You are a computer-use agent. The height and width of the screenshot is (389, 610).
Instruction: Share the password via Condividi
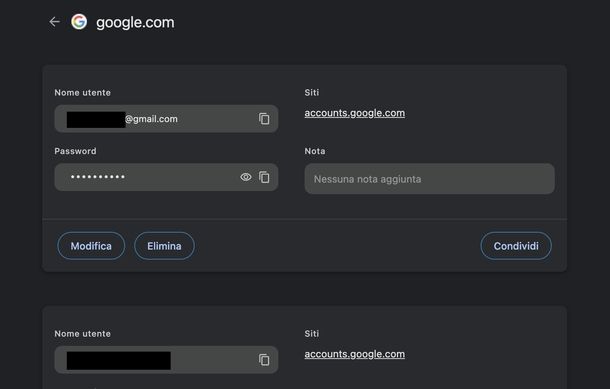516,246
